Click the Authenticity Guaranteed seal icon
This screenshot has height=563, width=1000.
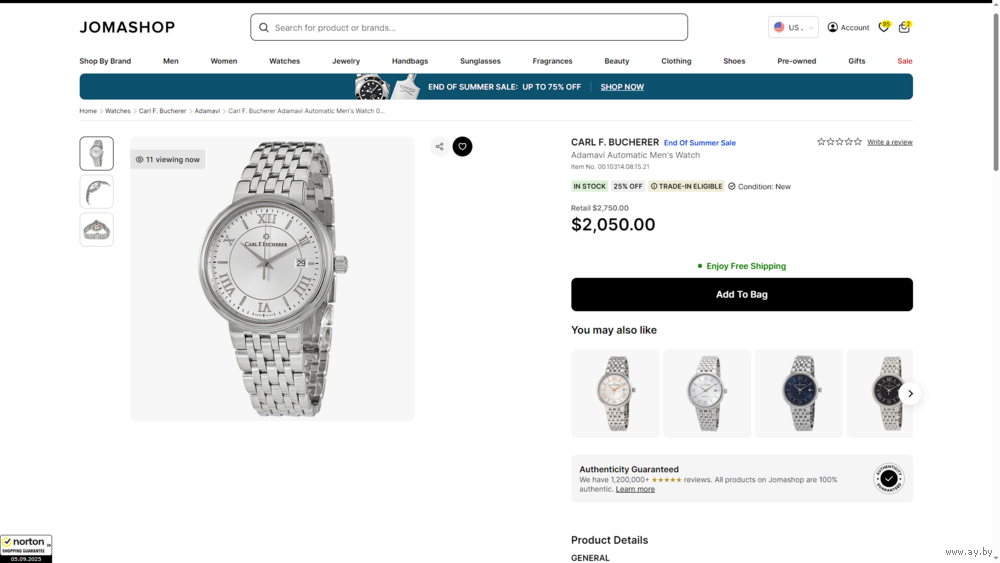(888, 479)
